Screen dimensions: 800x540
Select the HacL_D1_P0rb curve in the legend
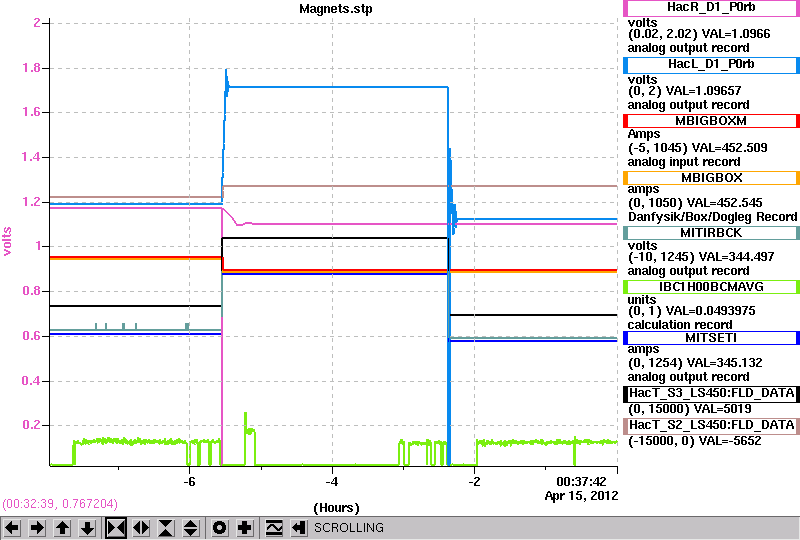(x=711, y=64)
